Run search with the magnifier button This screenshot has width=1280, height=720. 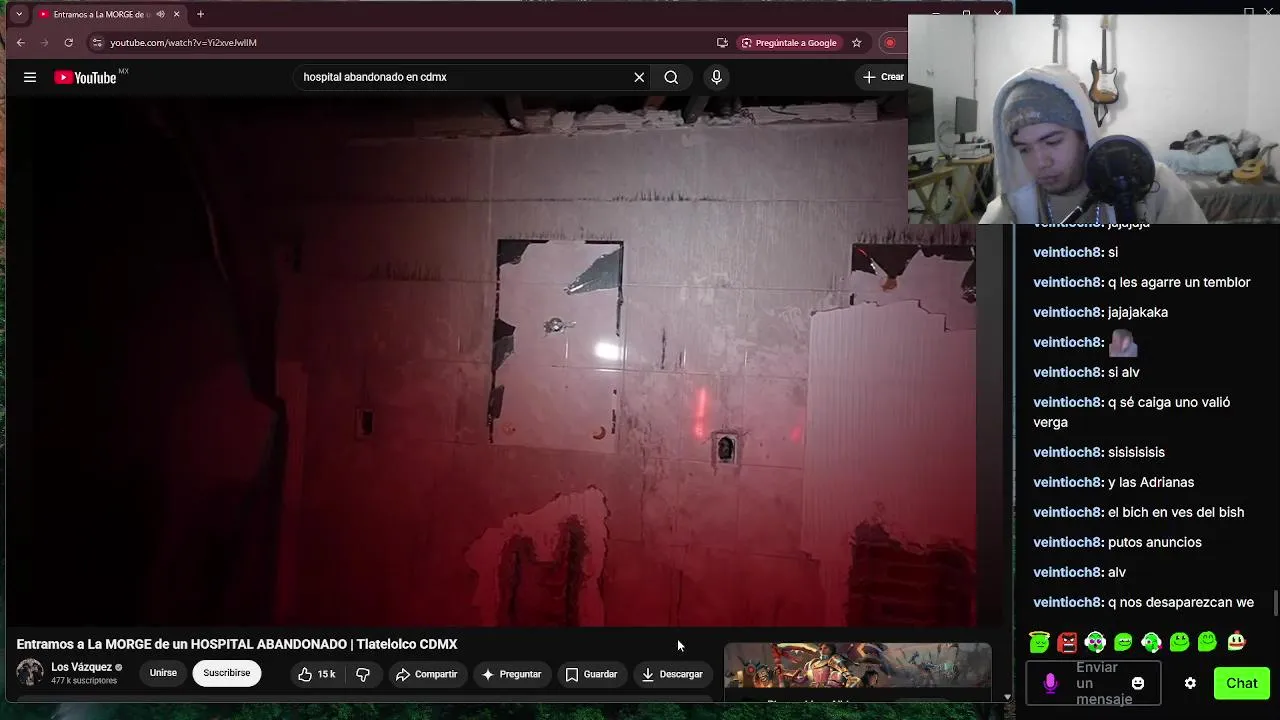click(x=671, y=77)
